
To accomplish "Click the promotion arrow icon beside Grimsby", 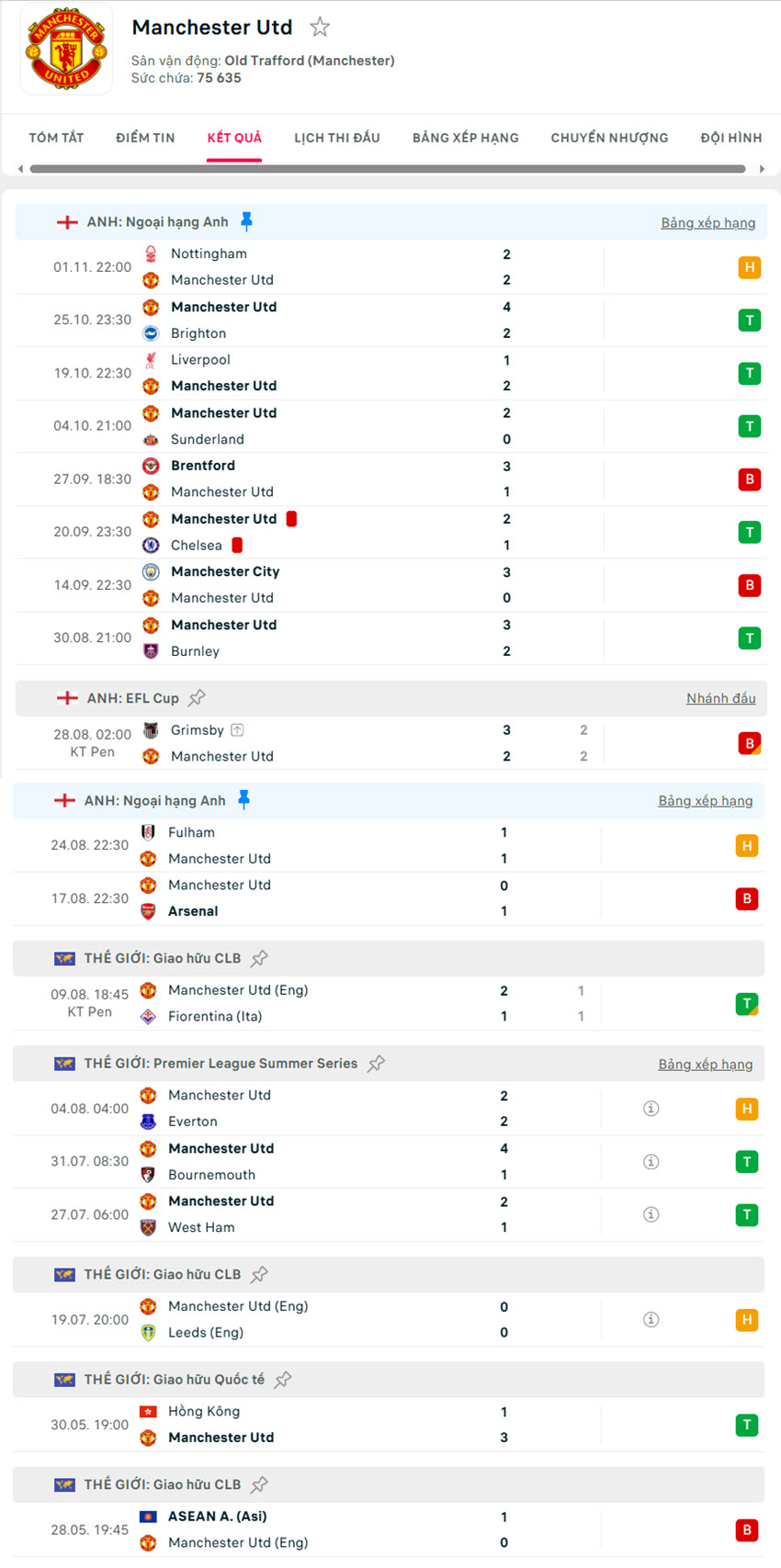I will click(237, 729).
